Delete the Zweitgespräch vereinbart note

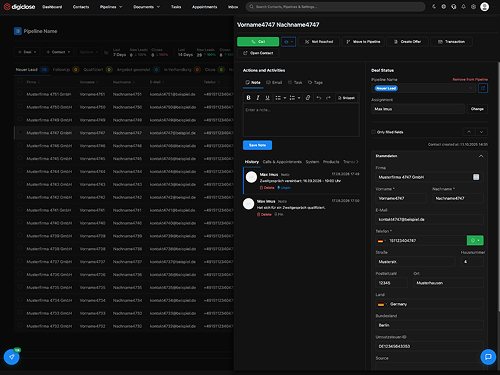[x=267, y=188]
